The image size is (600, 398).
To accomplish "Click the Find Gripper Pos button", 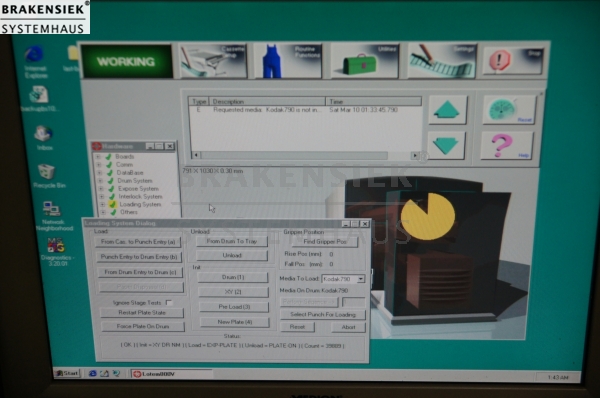I will pyautogui.click(x=324, y=241).
